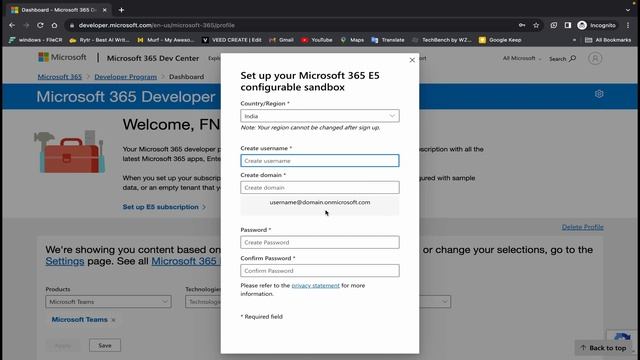This screenshot has width=640, height=360.
Task: Open the VEED CREATE bookmark
Action: point(231,40)
